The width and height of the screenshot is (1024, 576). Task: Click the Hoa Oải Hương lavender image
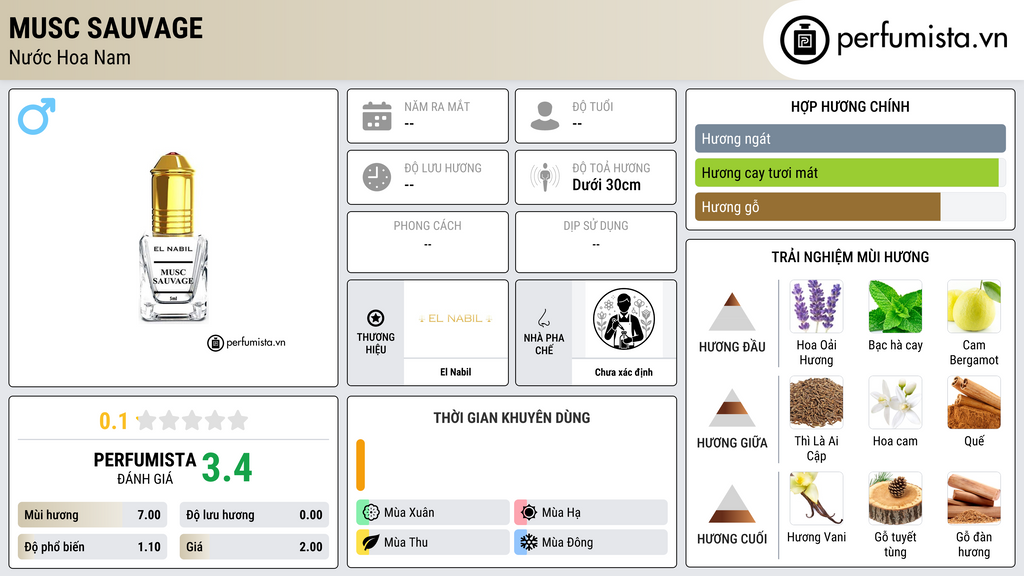(816, 306)
